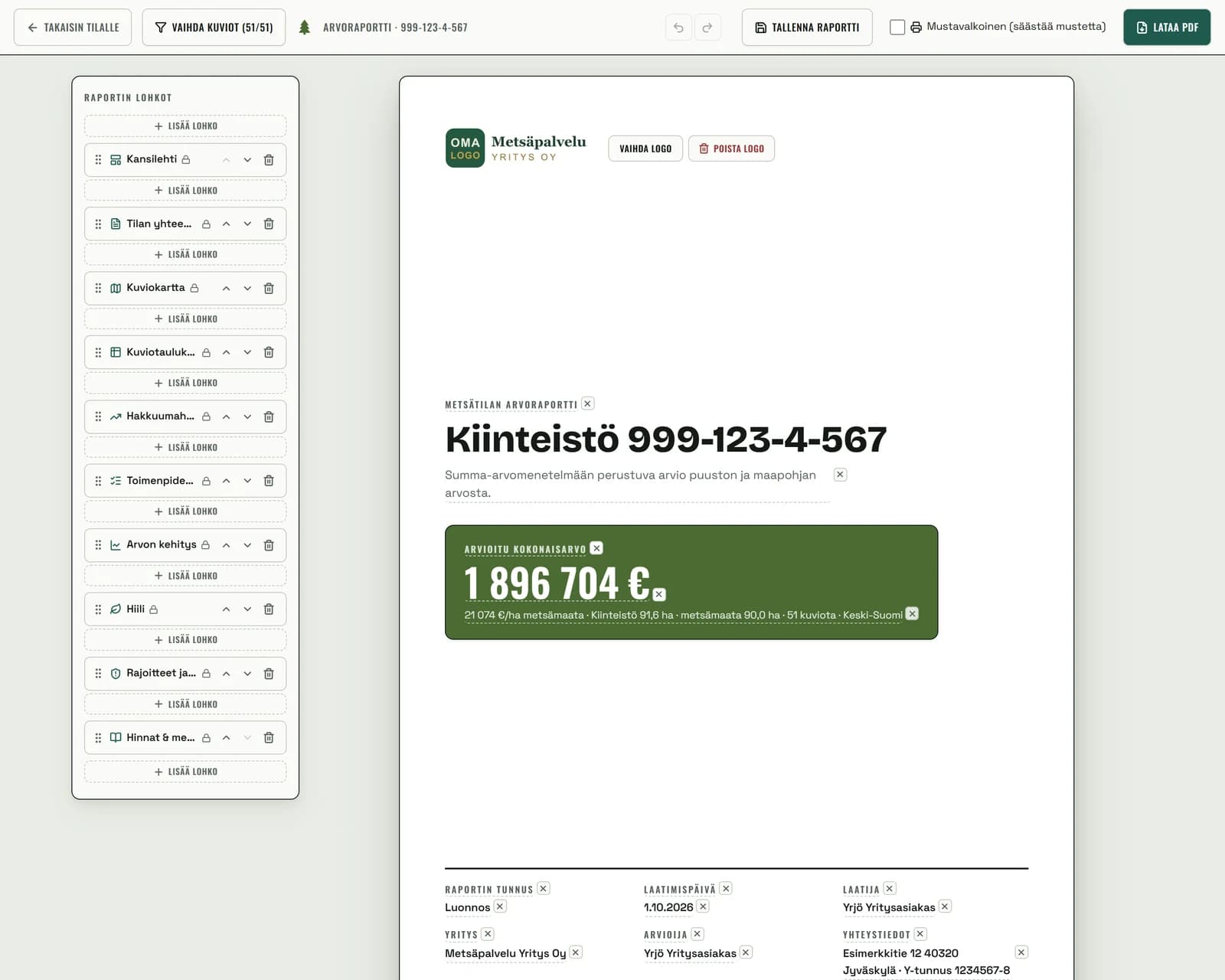Remove the subtitle description text

[x=840, y=475]
